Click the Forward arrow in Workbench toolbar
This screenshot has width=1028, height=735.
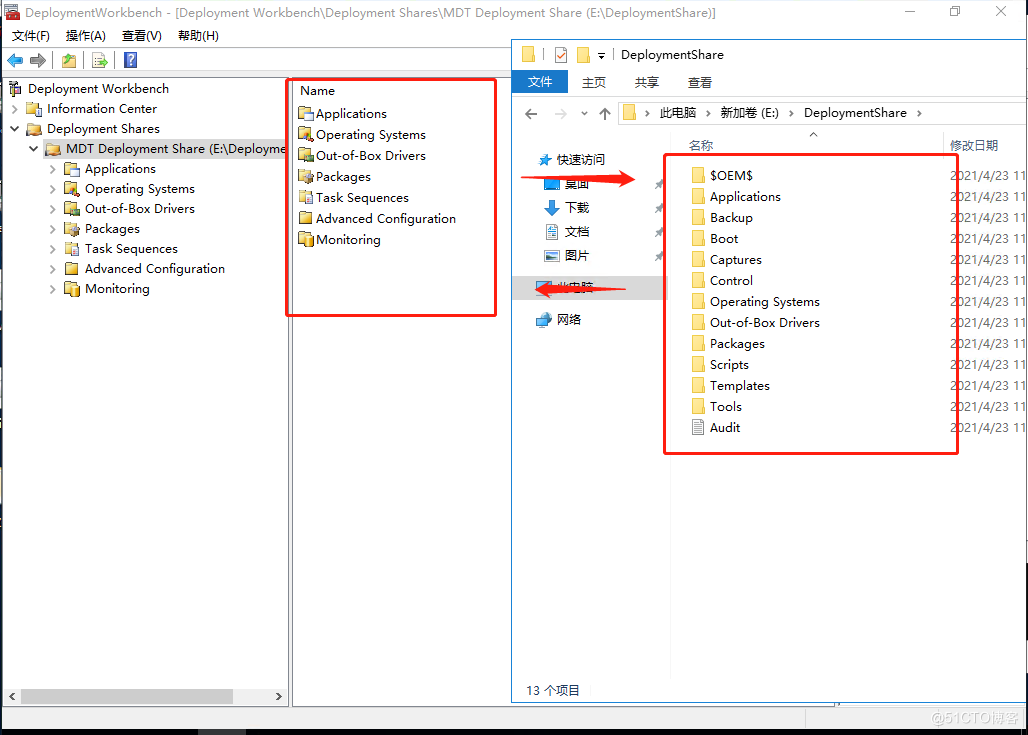click(x=38, y=60)
